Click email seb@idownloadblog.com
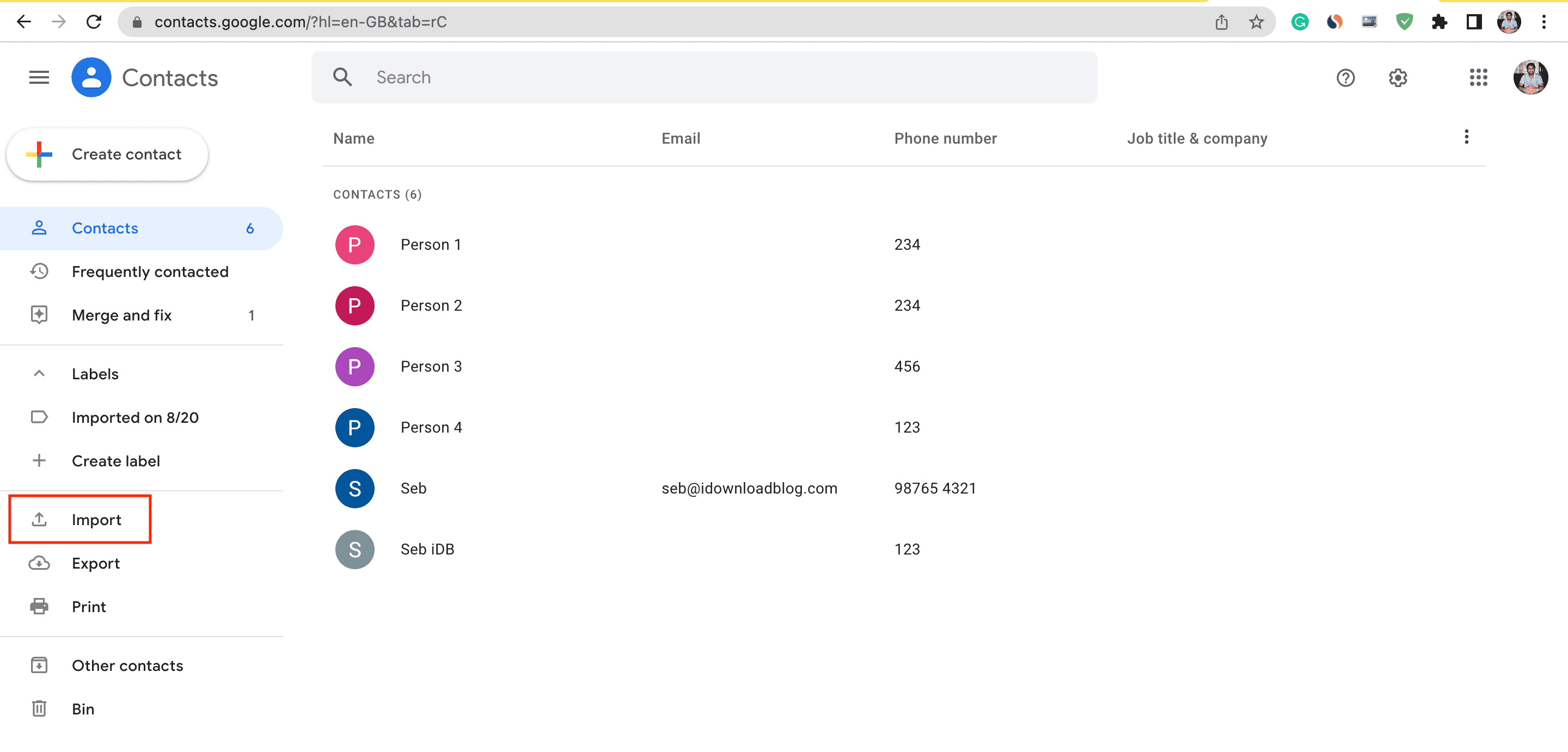Image resolution: width=1568 pixels, height=752 pixels. 749,488
